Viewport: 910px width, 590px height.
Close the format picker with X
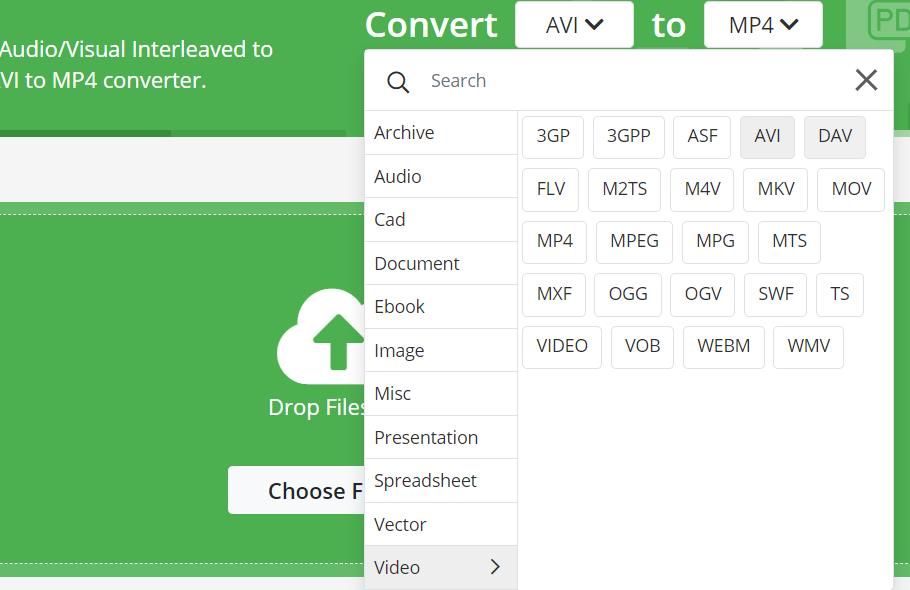tap(866, 80)
